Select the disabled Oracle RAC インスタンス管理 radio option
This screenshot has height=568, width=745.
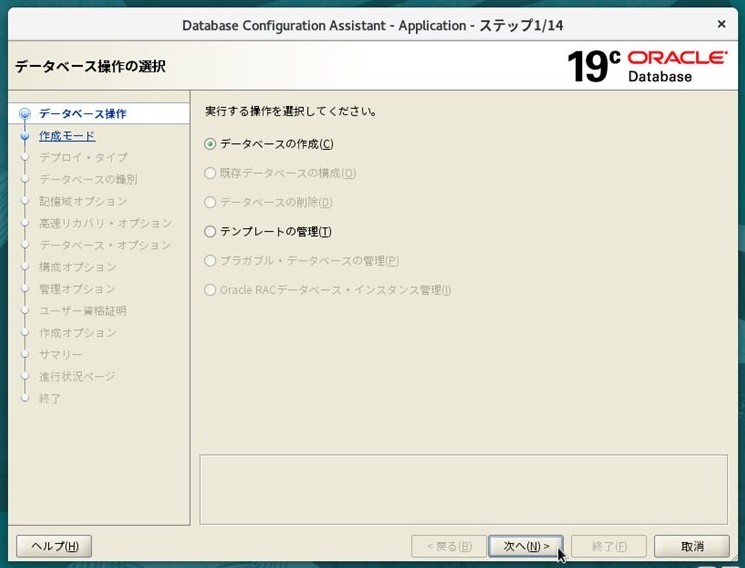[210, 290]
